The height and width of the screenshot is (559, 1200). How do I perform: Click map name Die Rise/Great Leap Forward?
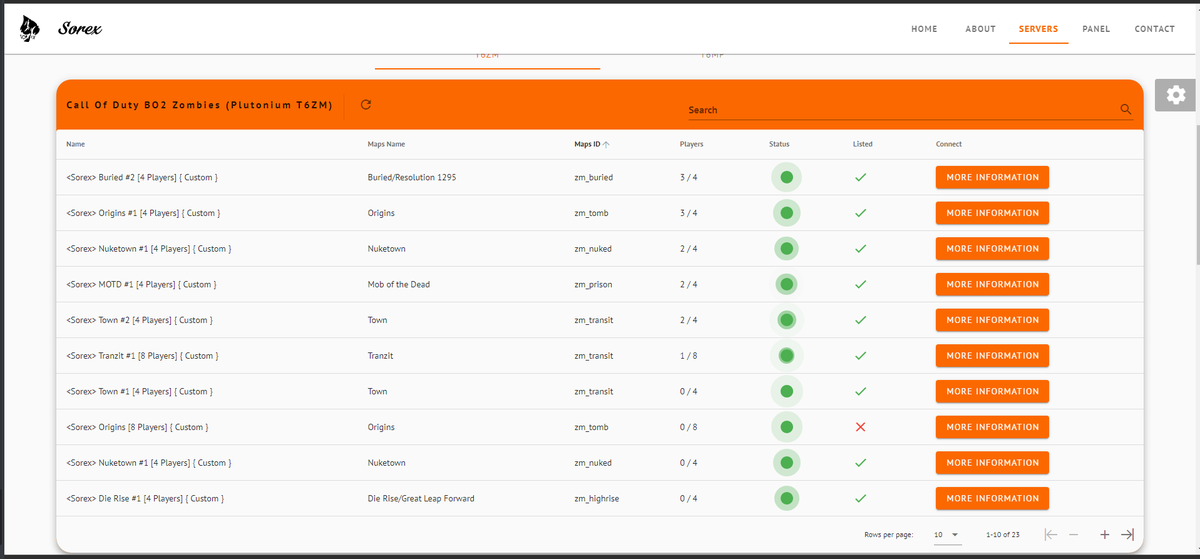click(421, 498)
